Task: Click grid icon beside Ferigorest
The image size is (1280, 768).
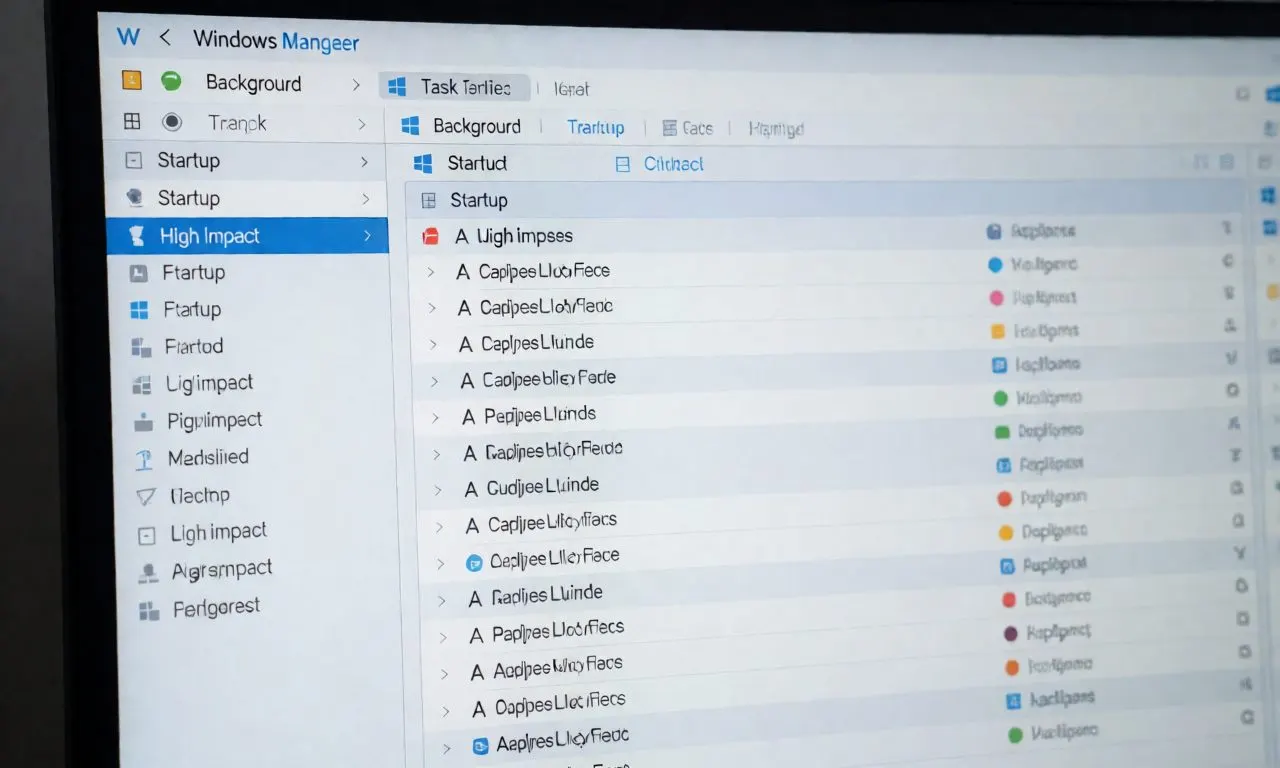Action: 149,610
